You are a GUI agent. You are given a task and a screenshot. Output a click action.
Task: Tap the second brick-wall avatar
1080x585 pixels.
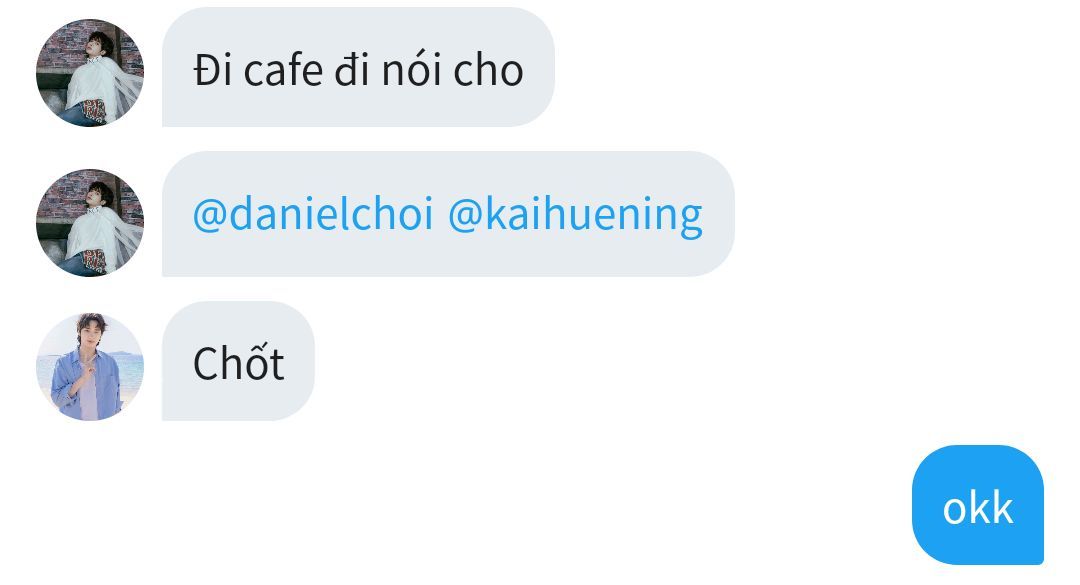90,223
